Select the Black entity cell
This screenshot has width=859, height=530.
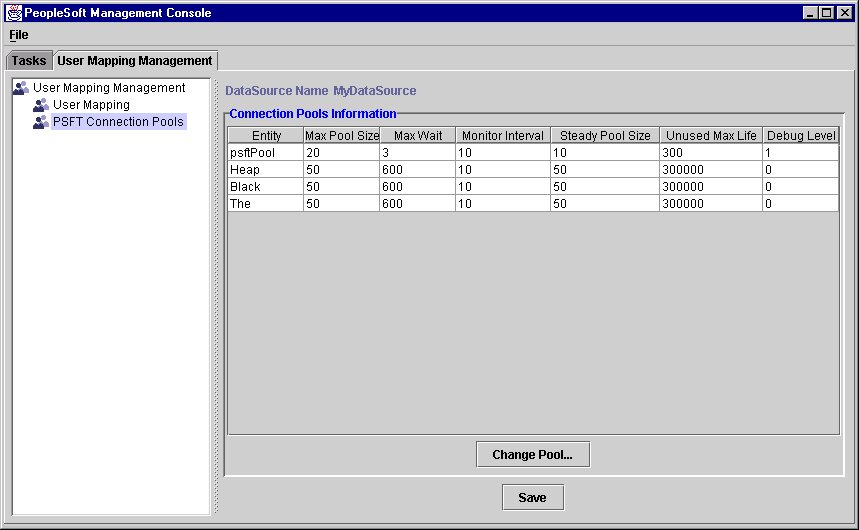tap(266, 186)
